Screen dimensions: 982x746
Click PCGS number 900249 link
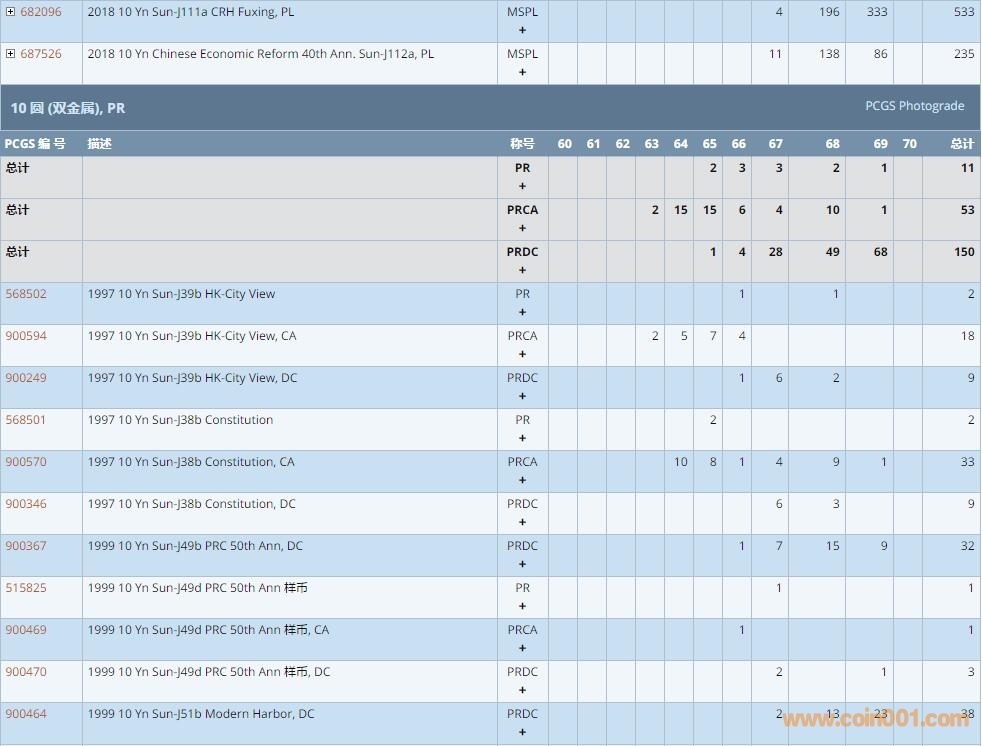point(26,378)
